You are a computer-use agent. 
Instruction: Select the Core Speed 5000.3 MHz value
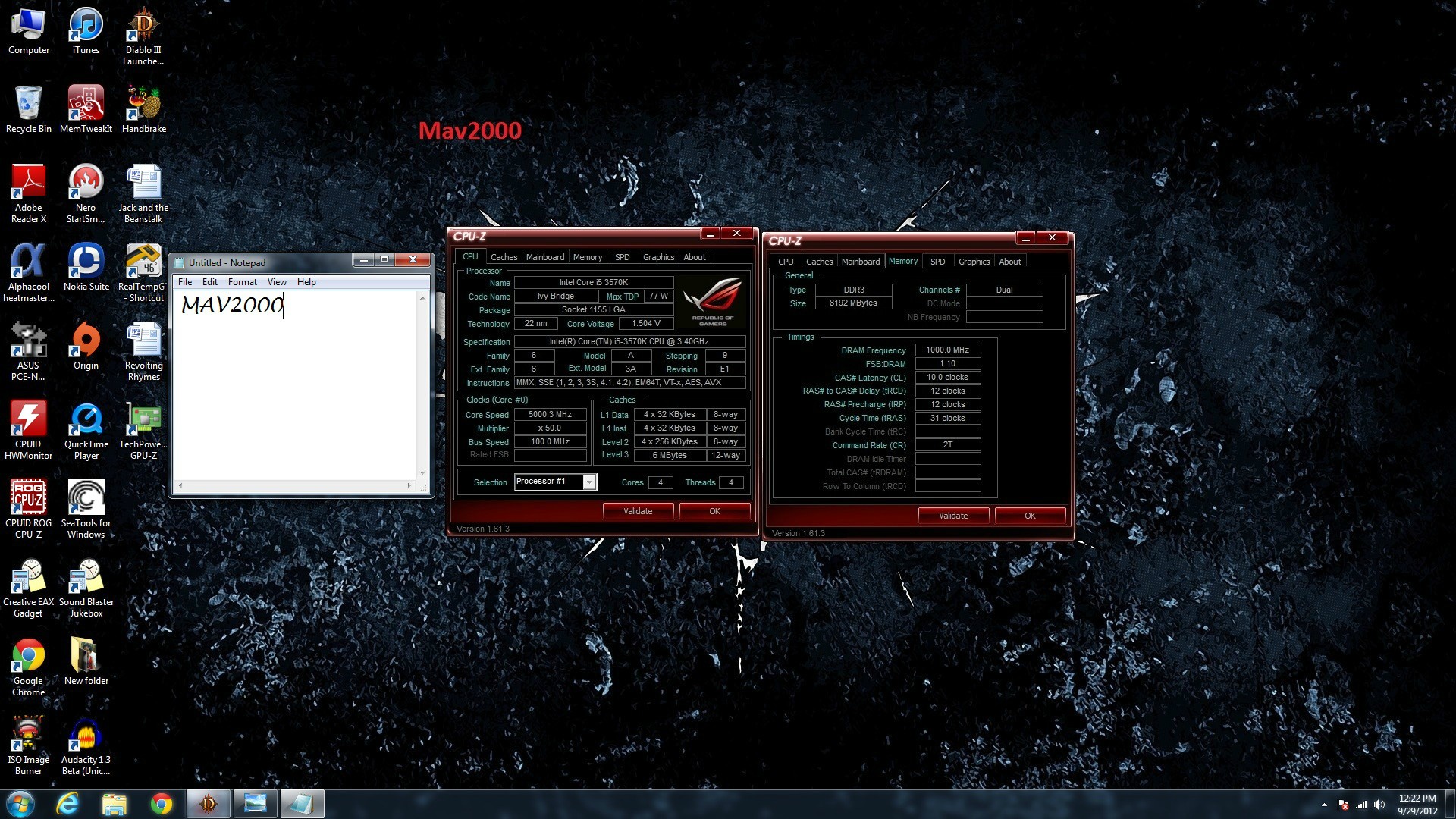pyautogui.click(x=550, y=414)
